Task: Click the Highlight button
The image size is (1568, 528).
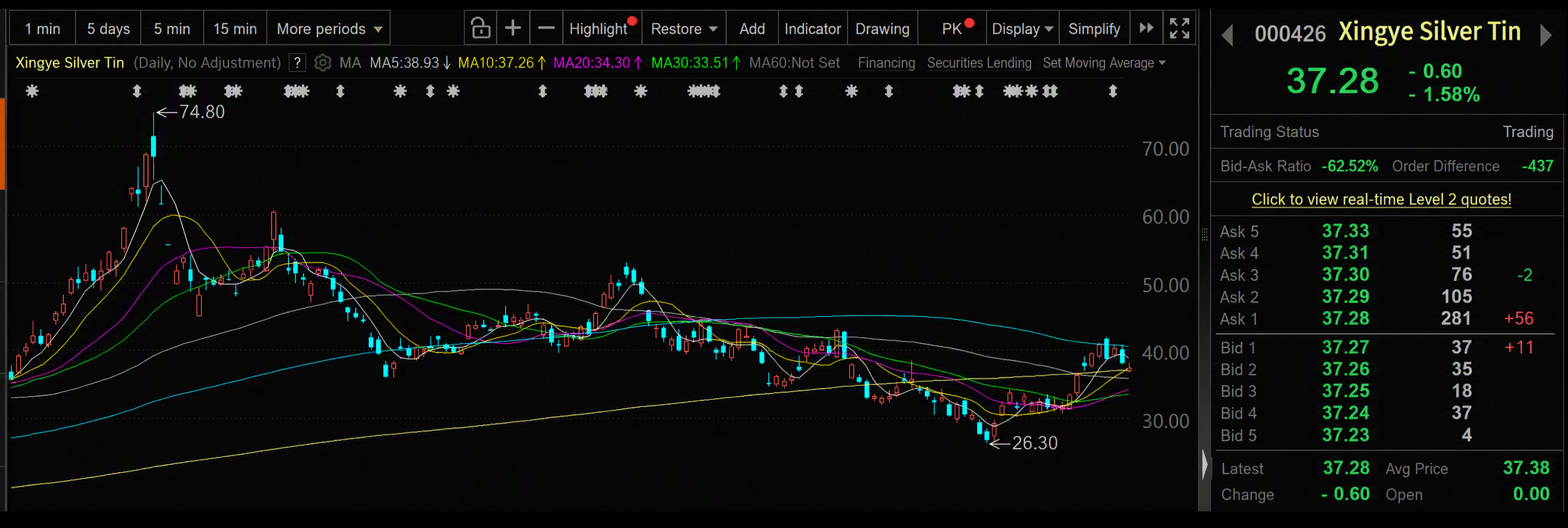Action: point(602,29)
